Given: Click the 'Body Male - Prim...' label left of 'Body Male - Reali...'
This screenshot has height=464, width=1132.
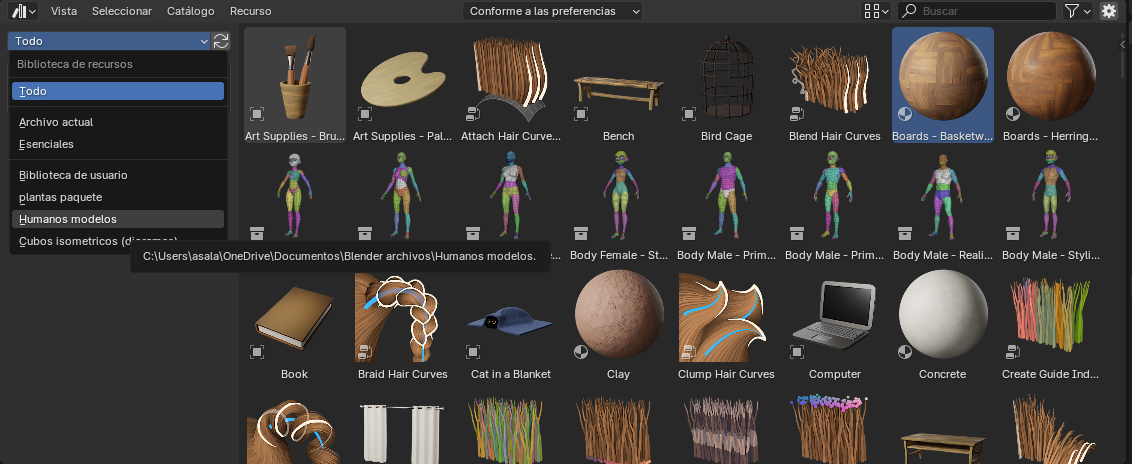Looking at the screenshot, I should (x=835, y=255).
